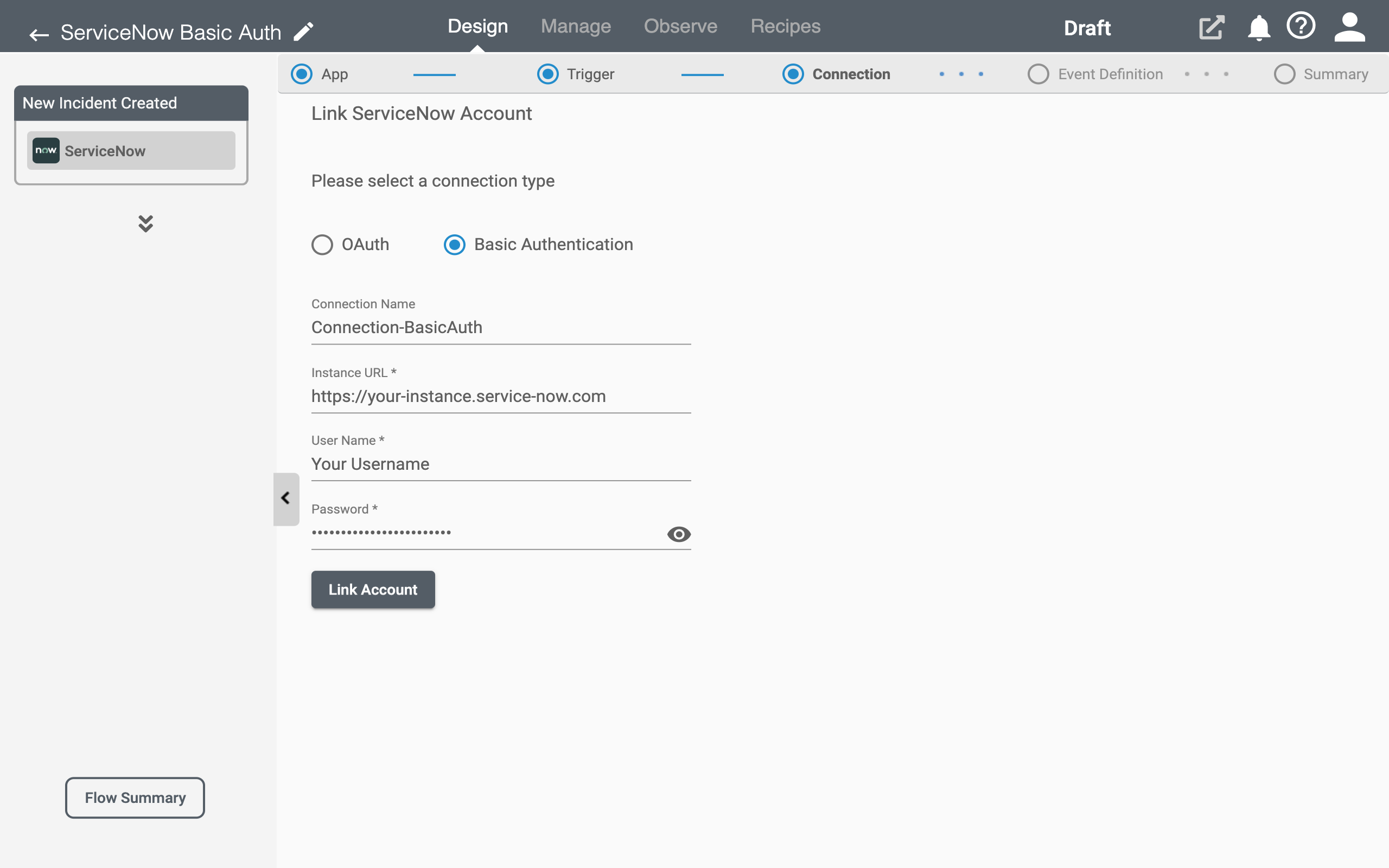Select OAuth connection type radio button
Viewport: 1389px width, 868px height.
[x=323, y=244]
